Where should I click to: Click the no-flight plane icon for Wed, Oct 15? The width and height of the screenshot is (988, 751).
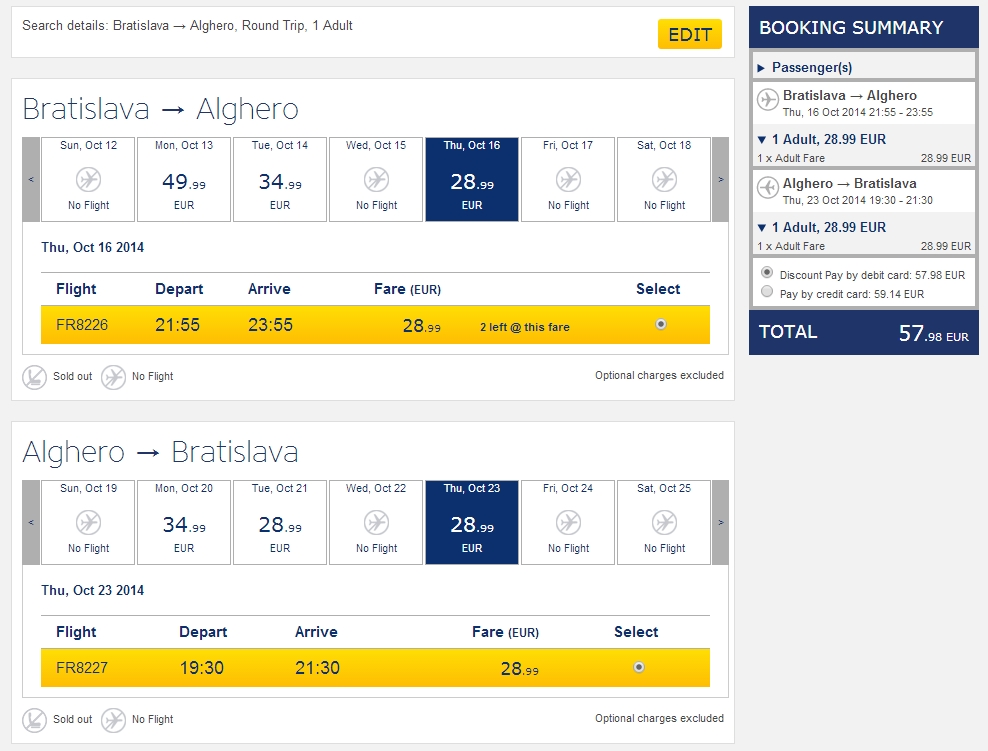[x=376, y=180]
